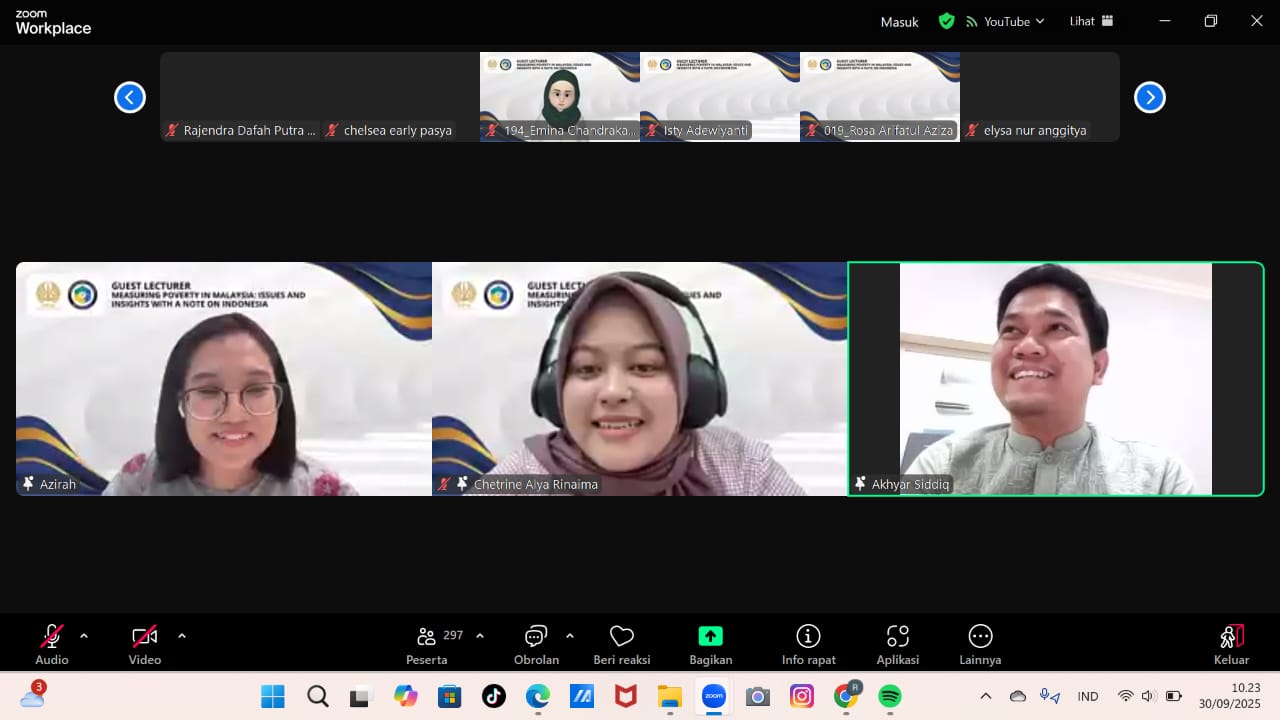Open Info rapat meeting information

click(808, 643)
